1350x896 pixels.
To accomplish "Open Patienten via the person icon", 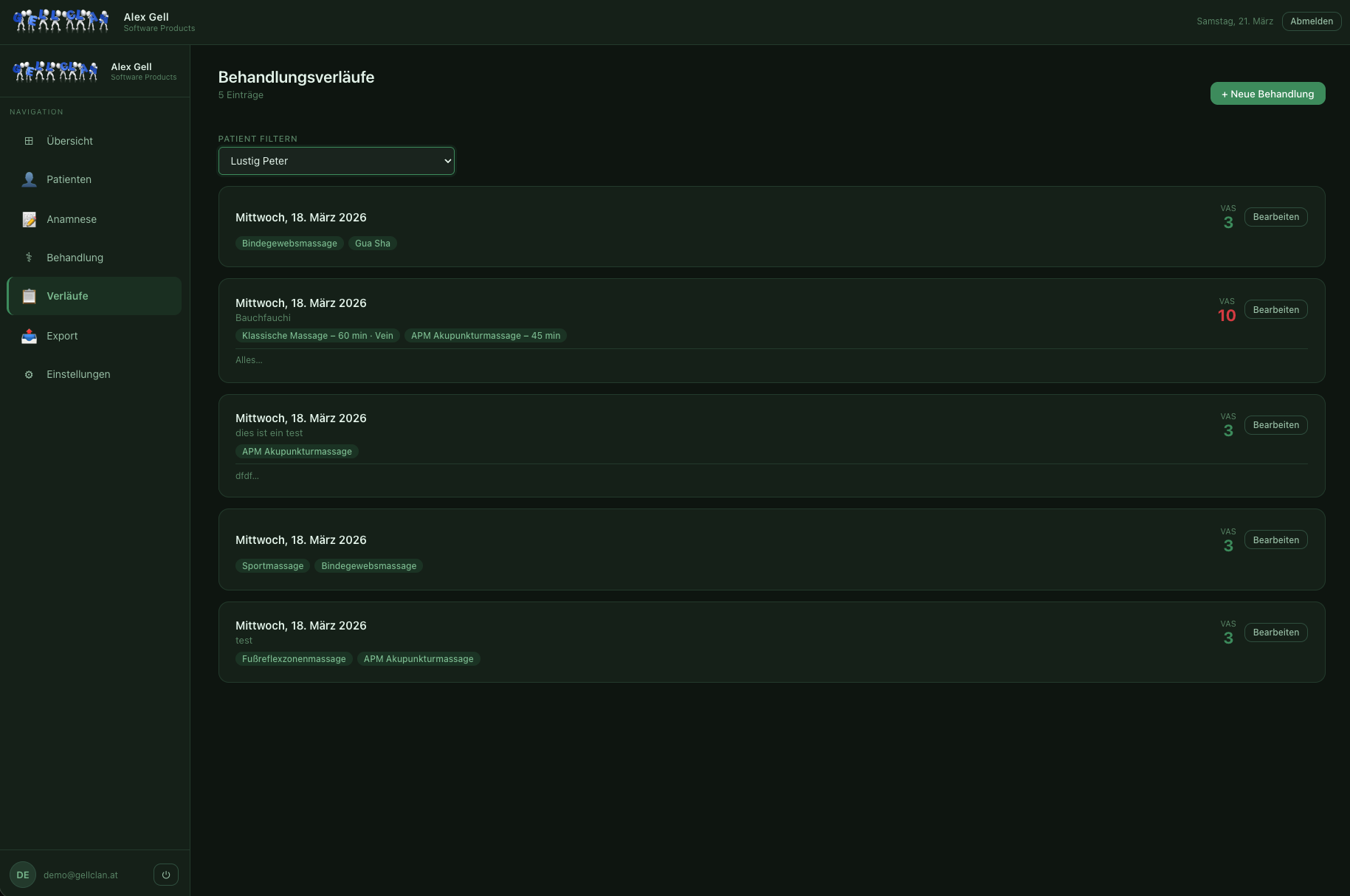I will (x=29, y=179).
